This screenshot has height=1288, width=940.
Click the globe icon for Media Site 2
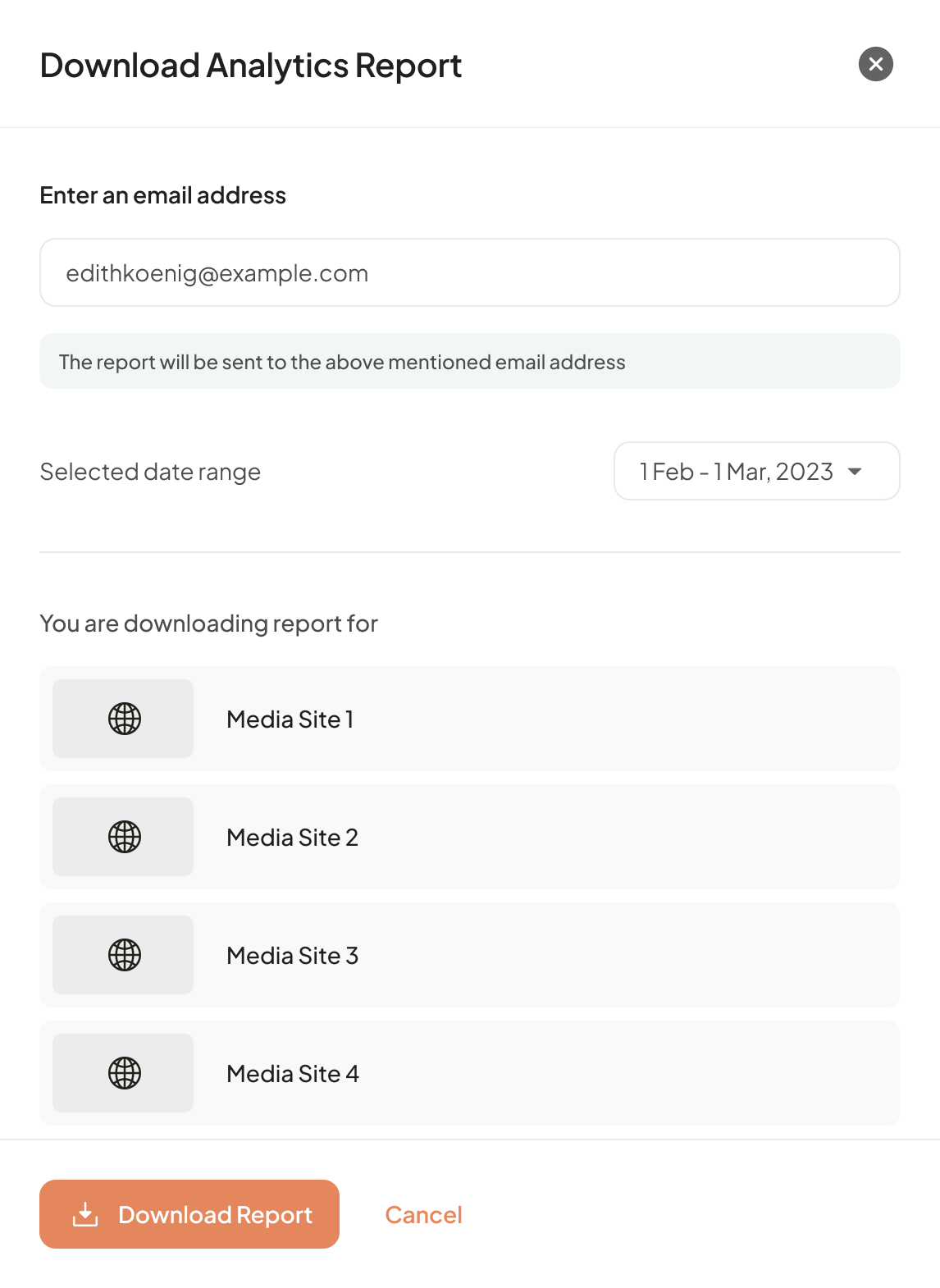coord(125,837)
